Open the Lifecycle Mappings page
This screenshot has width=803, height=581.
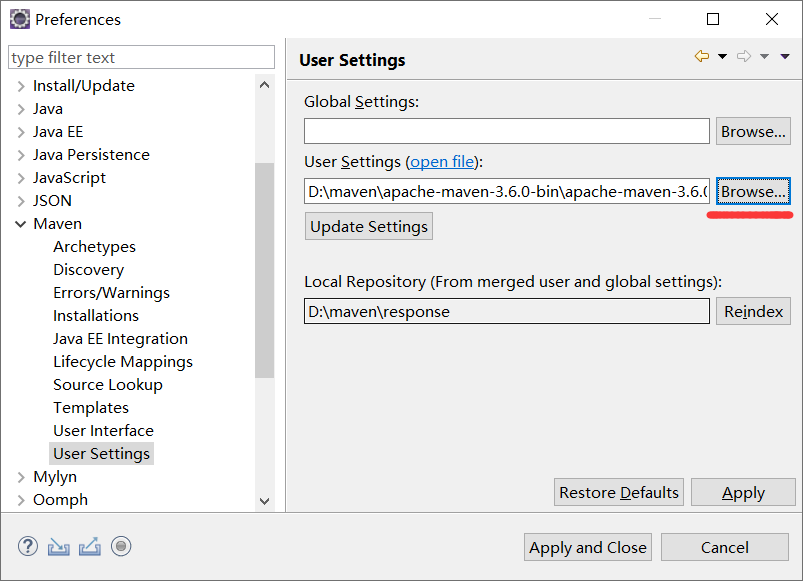(123, 362)
